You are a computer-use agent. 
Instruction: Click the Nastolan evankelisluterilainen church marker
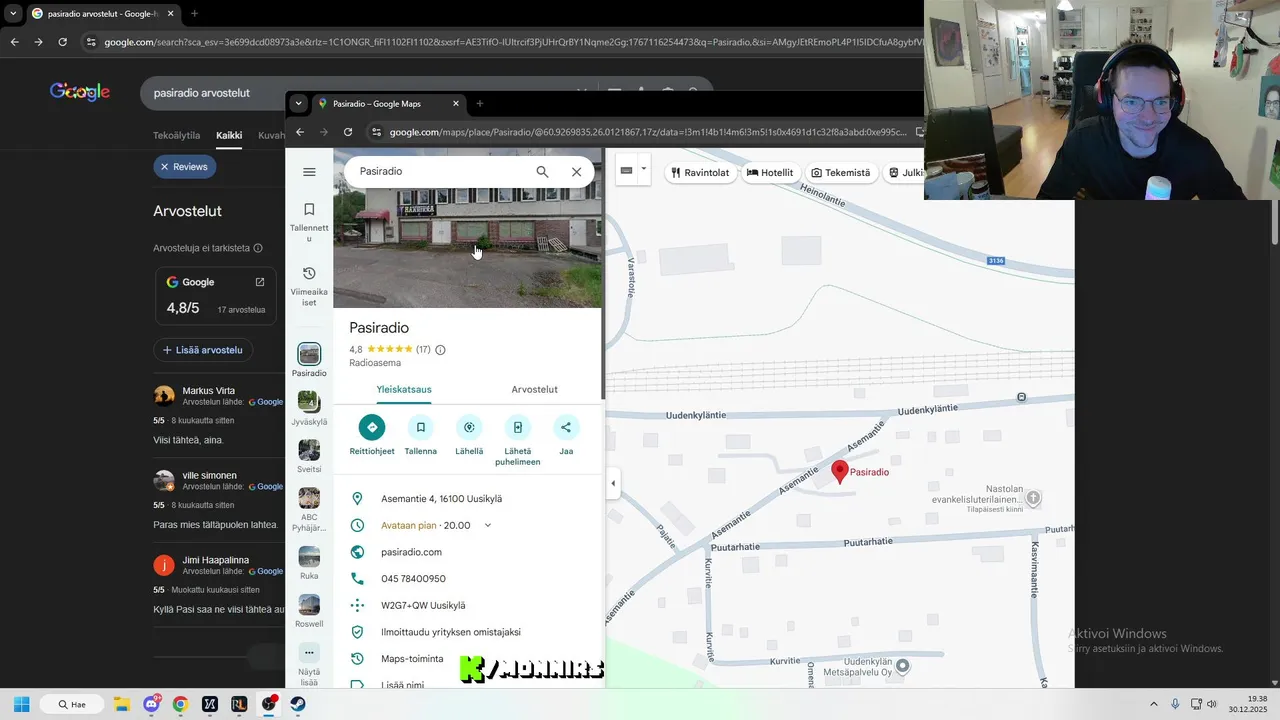click(1034, 497)
